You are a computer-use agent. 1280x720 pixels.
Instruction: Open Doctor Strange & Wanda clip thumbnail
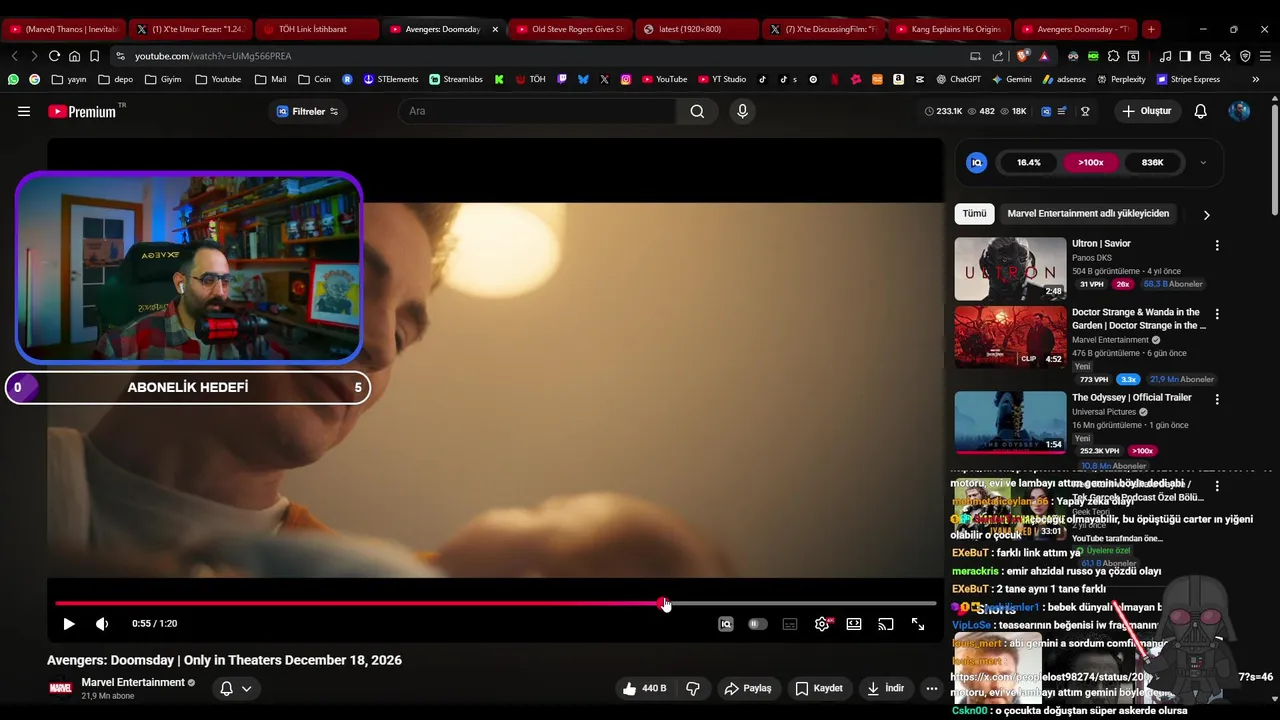tap(1010, 337)
